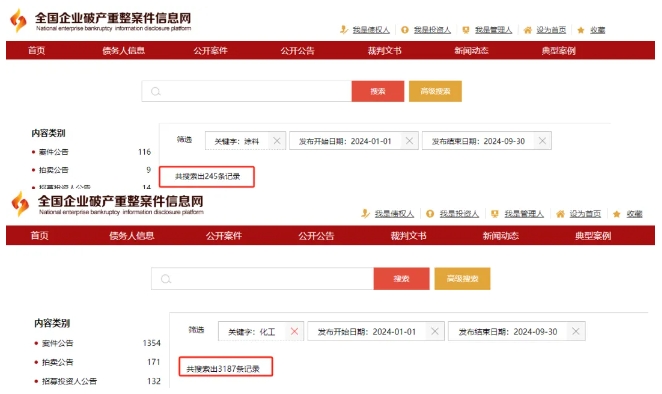Click the red 搜索 button on the 化工 page

point(402,279)
